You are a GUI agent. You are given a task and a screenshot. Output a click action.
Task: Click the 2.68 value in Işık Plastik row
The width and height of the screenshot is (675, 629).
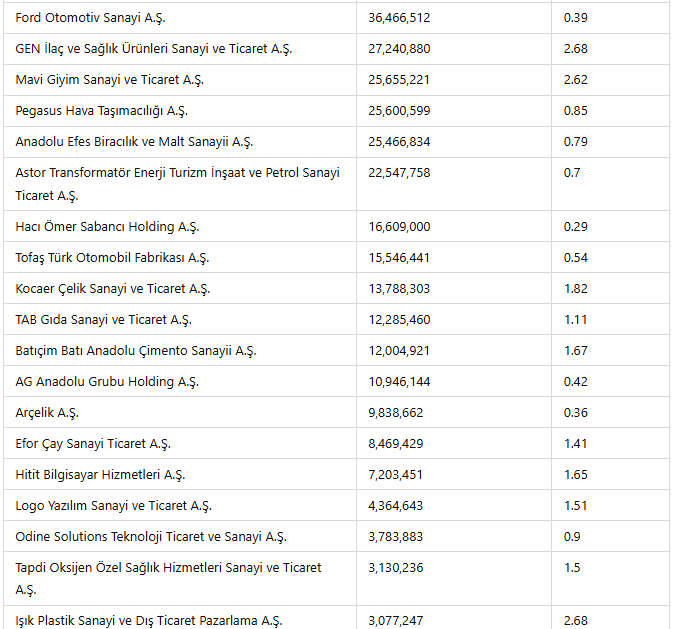576,620
